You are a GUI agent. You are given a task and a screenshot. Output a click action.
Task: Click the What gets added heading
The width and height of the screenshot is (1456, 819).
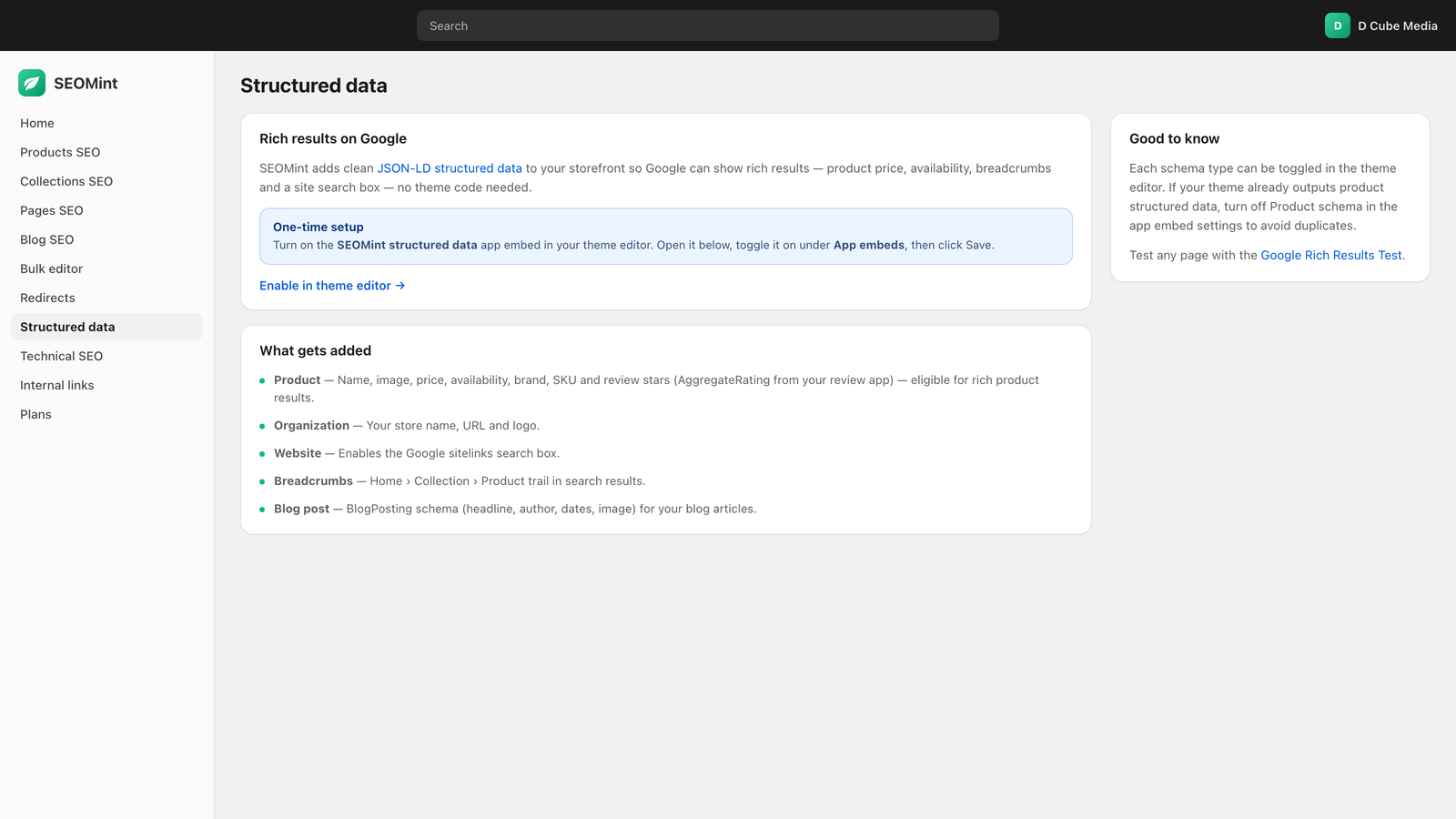point(315,350)
